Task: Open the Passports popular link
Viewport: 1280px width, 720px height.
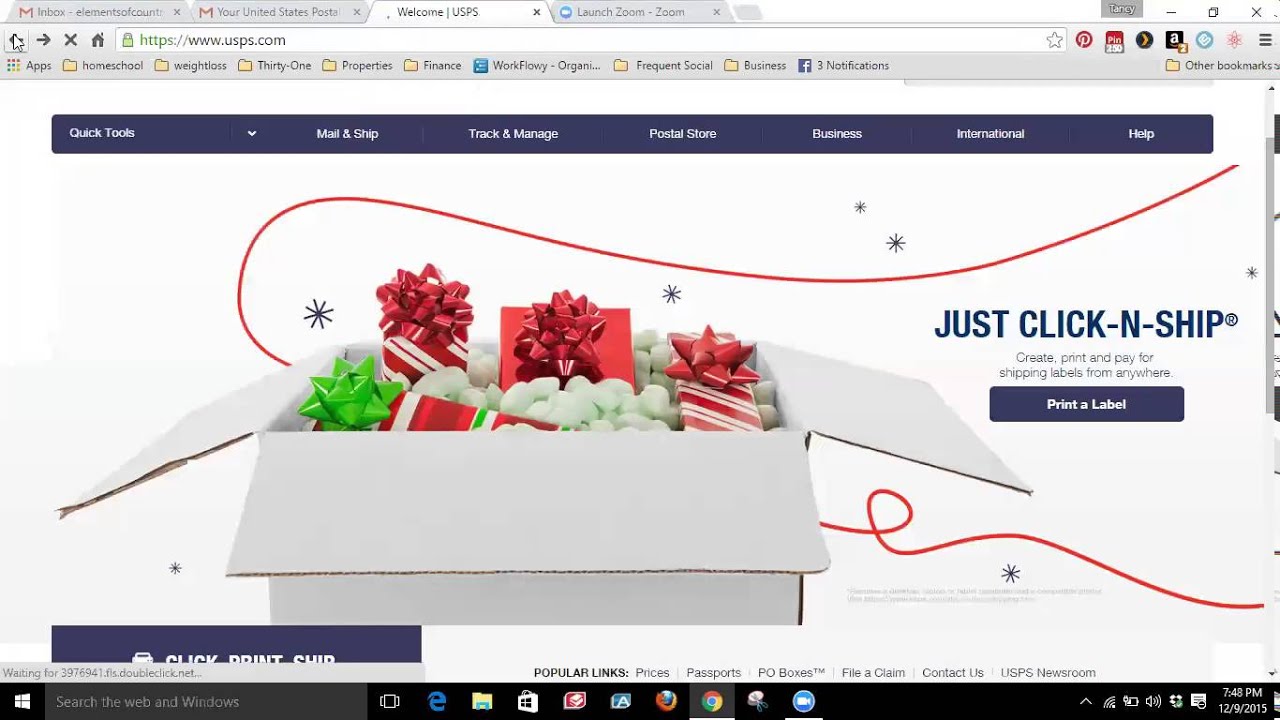Action: (714, 673)
